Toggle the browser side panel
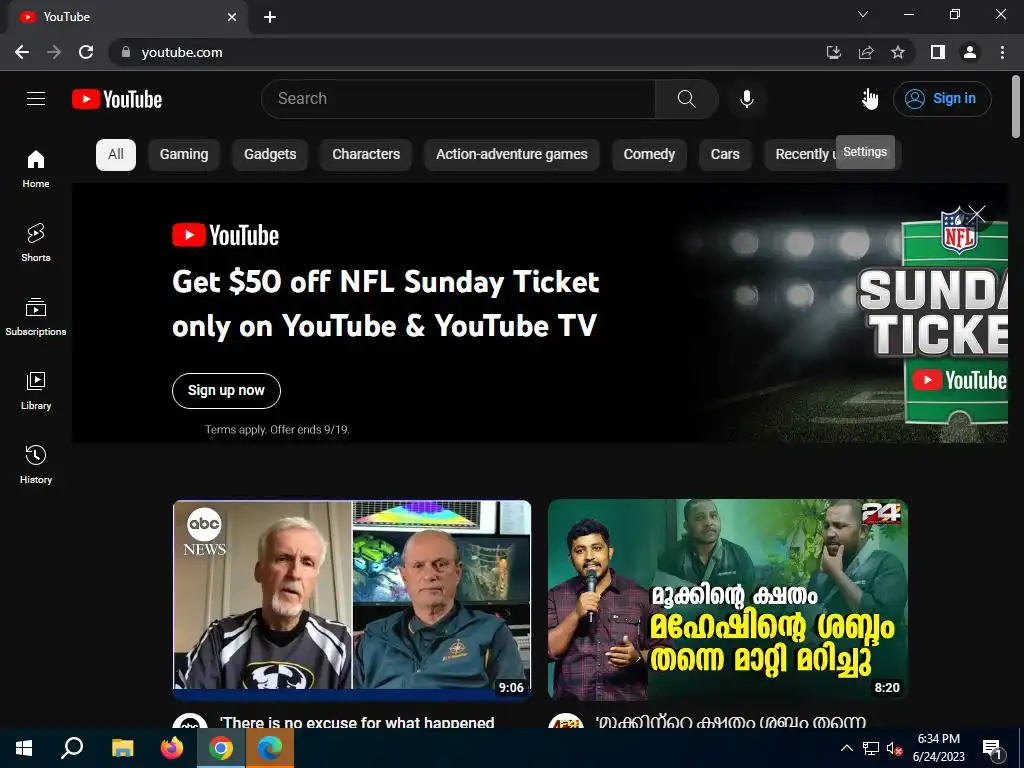Image resolution: width=1024 pixels, height=768 pixels. 938,52
